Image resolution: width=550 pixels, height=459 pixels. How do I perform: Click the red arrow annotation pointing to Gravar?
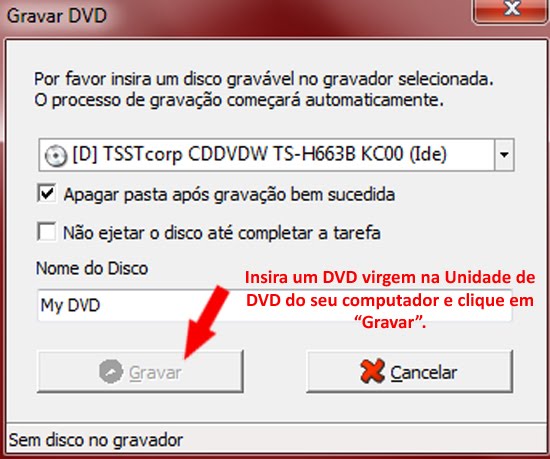[x=206, y=322]
